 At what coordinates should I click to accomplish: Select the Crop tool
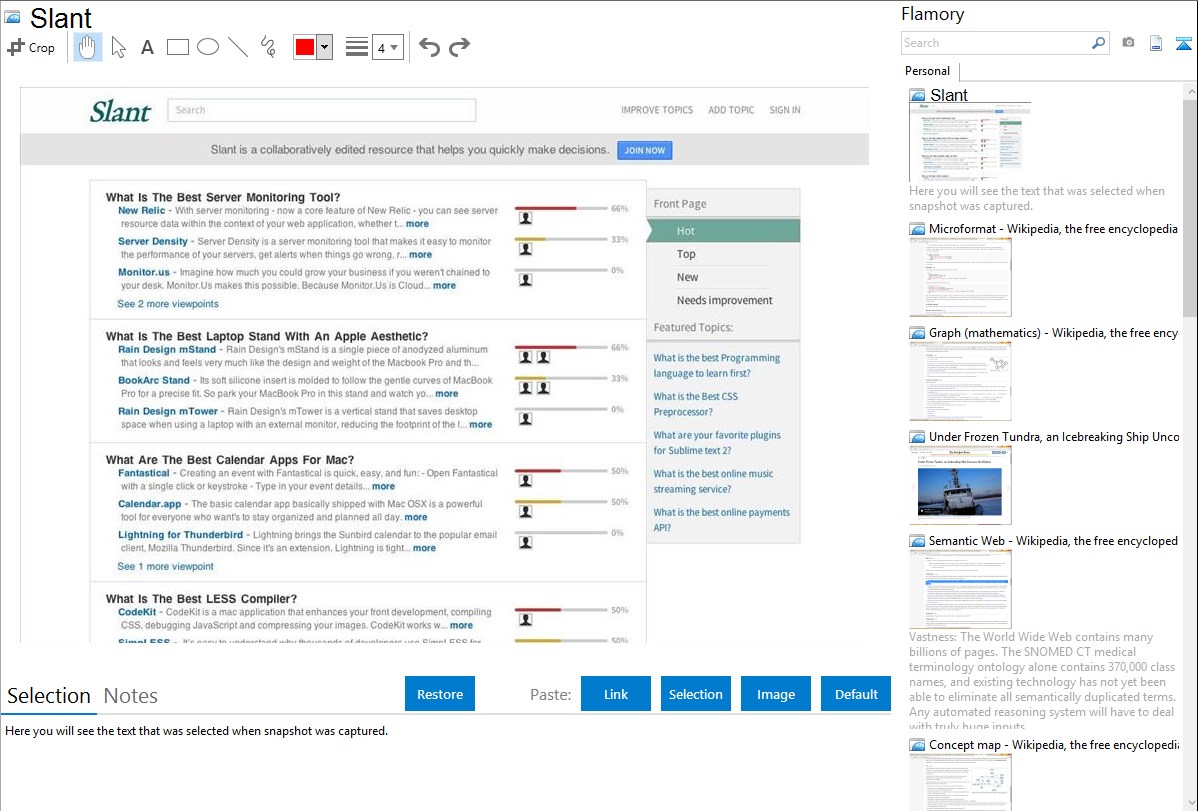click(31, 47)
